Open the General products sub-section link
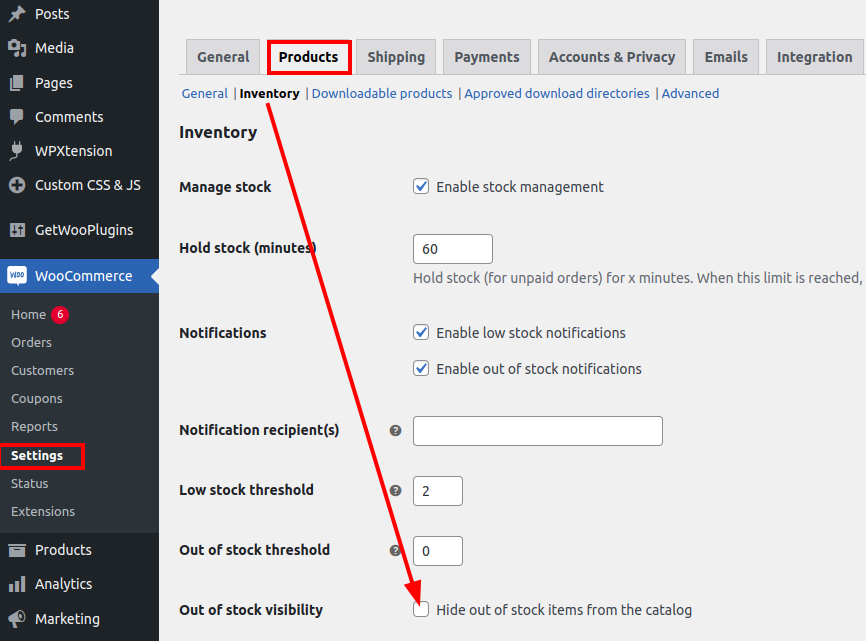This screenshot has height=641, width=866. tap(205, 93)
